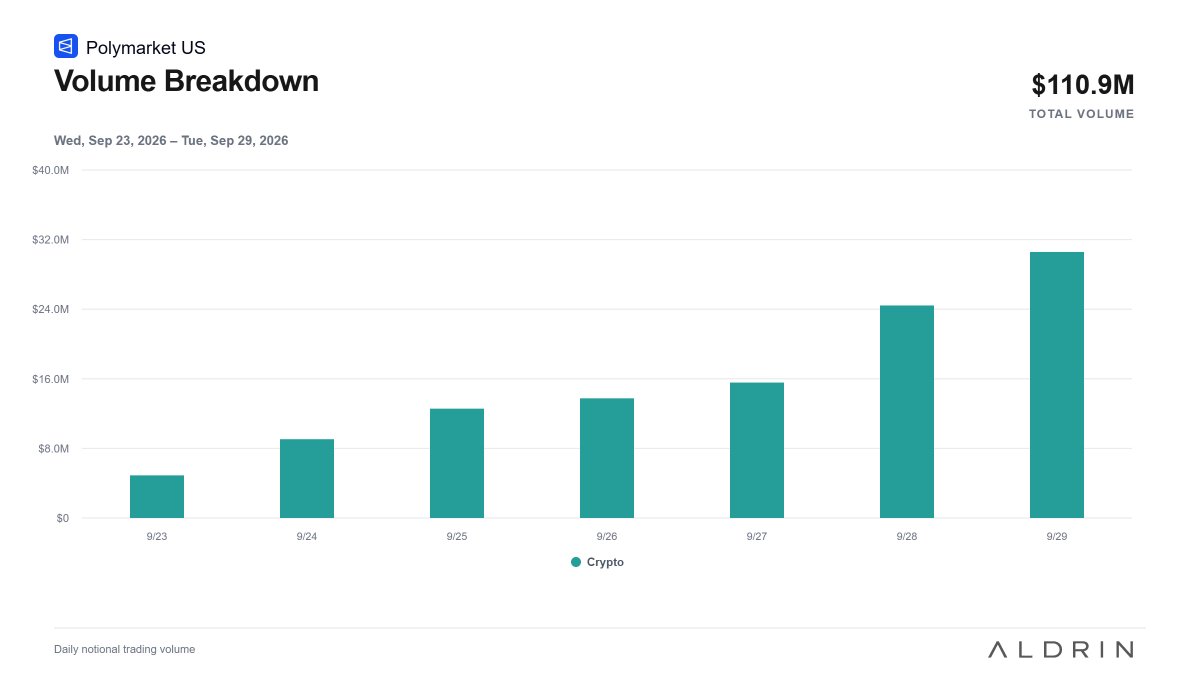
Task: Click the $32.0M axis label
Action: [50, 240]
